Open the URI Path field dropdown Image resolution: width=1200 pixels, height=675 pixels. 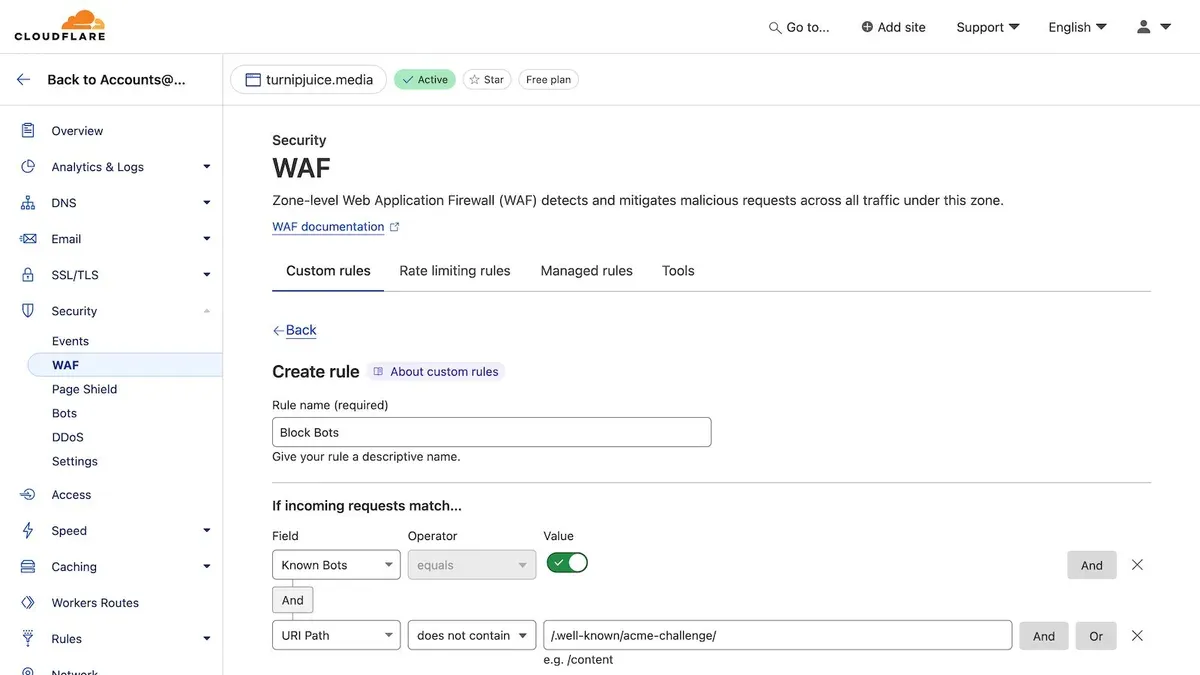pyautogui.click(x=336, y=636)
